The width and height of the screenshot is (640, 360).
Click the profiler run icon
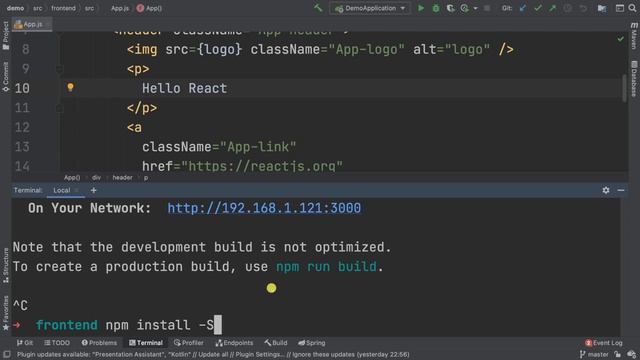click(464, 8)
